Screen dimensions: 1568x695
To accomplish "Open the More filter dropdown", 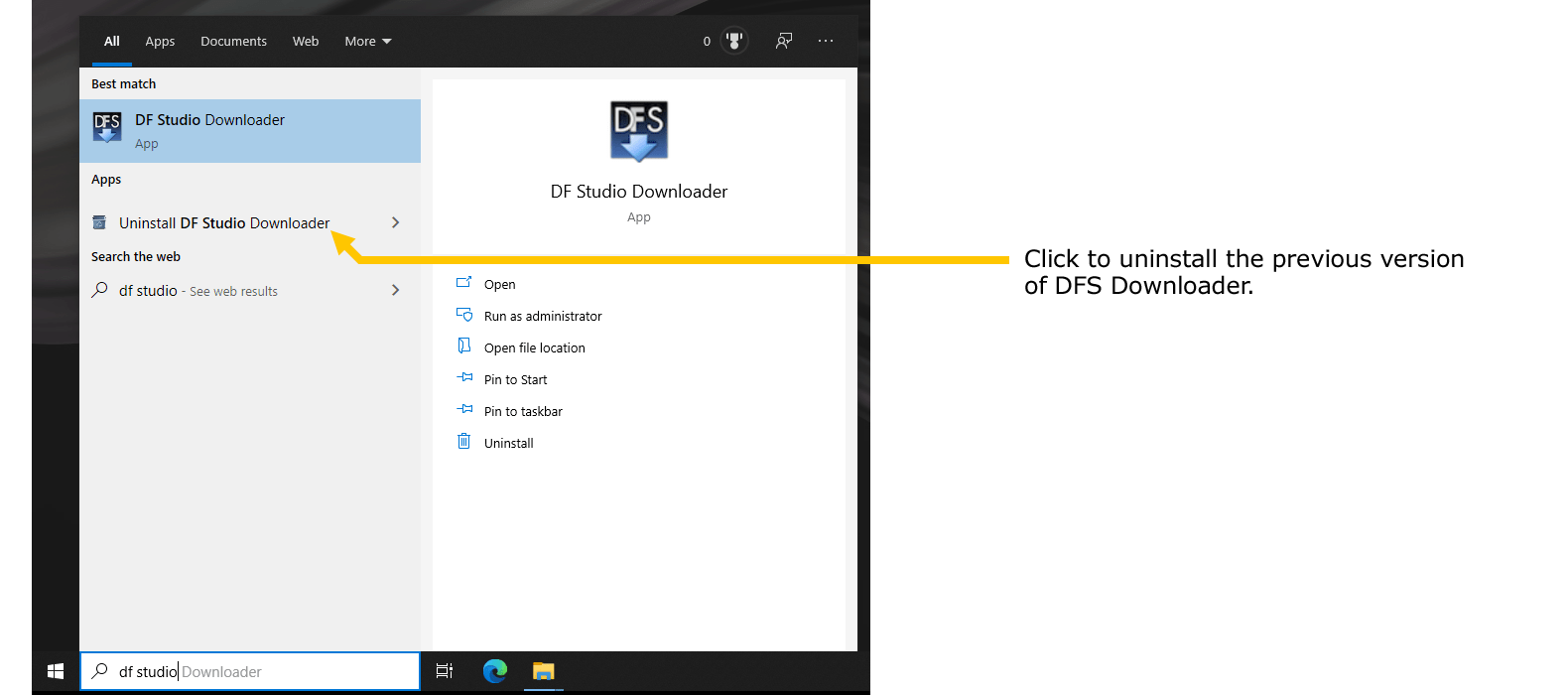I will click(x=368, y=41).
